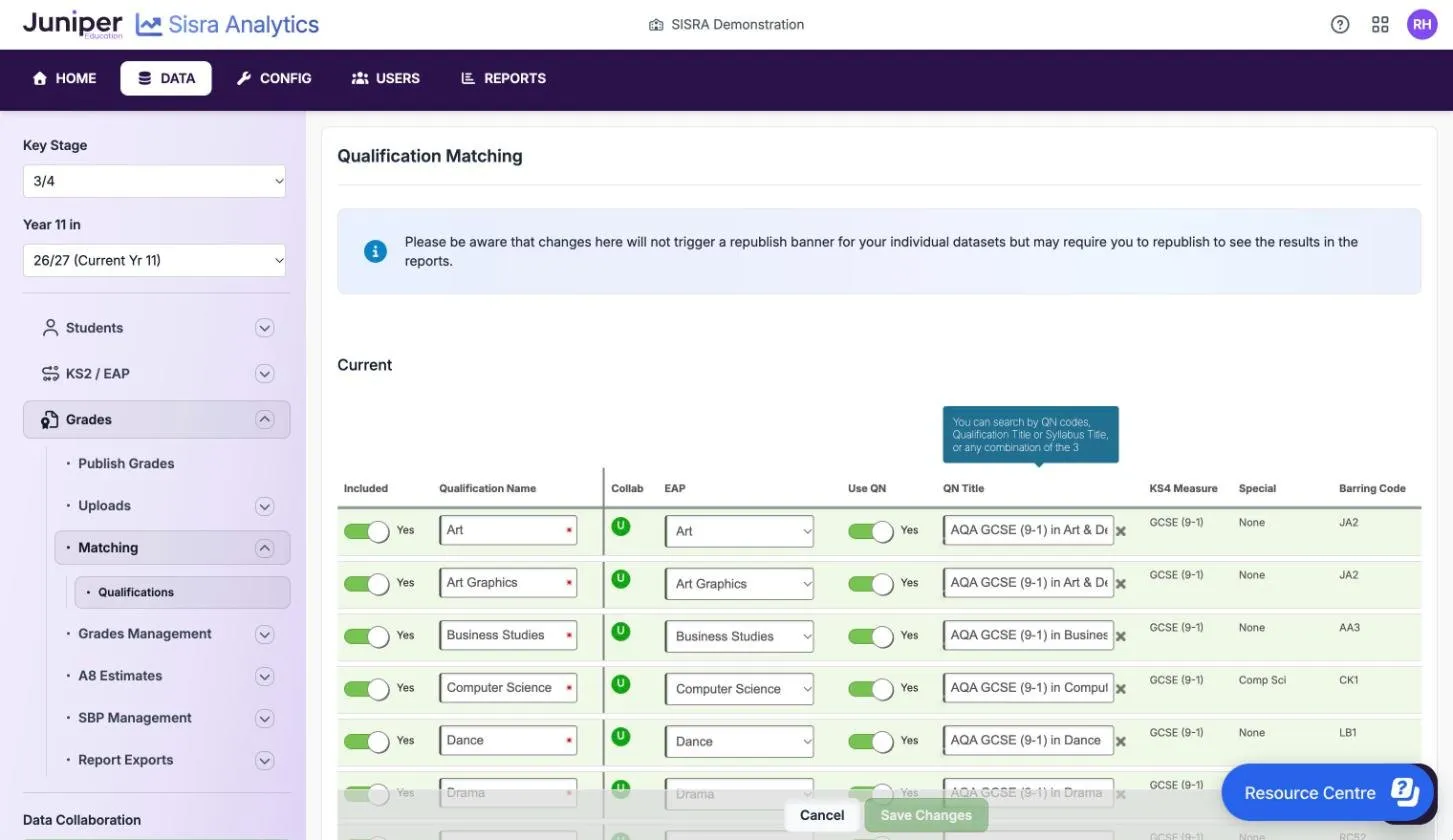Click the Collab U icon for Business Studies
The width and height of the screenshot is (1453, 840).
click(621, 631)
